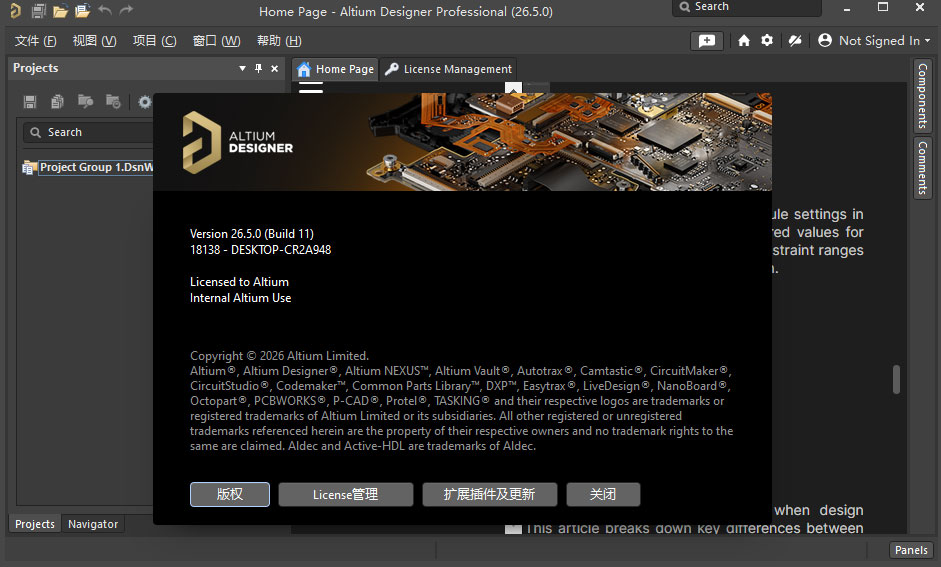Image resolution: width=941 pixels, height=567 pixels.
Task: Open the 项目 (C) menu
Action: (x=154, y=41)
